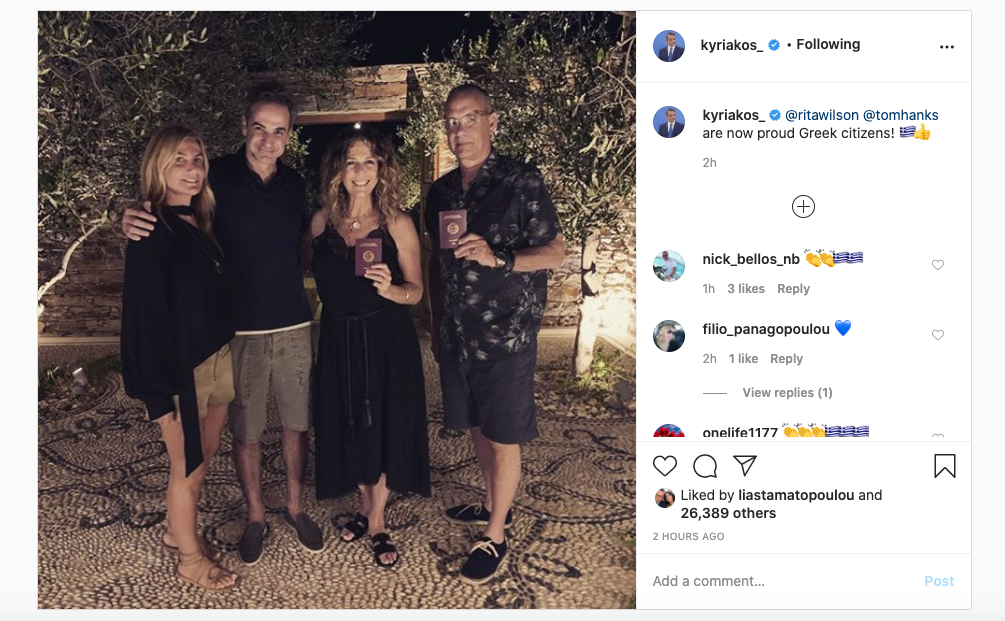Open the kyriakos_ profile avatar in the header
1005x621 pixels.
(x=669, y=46)
